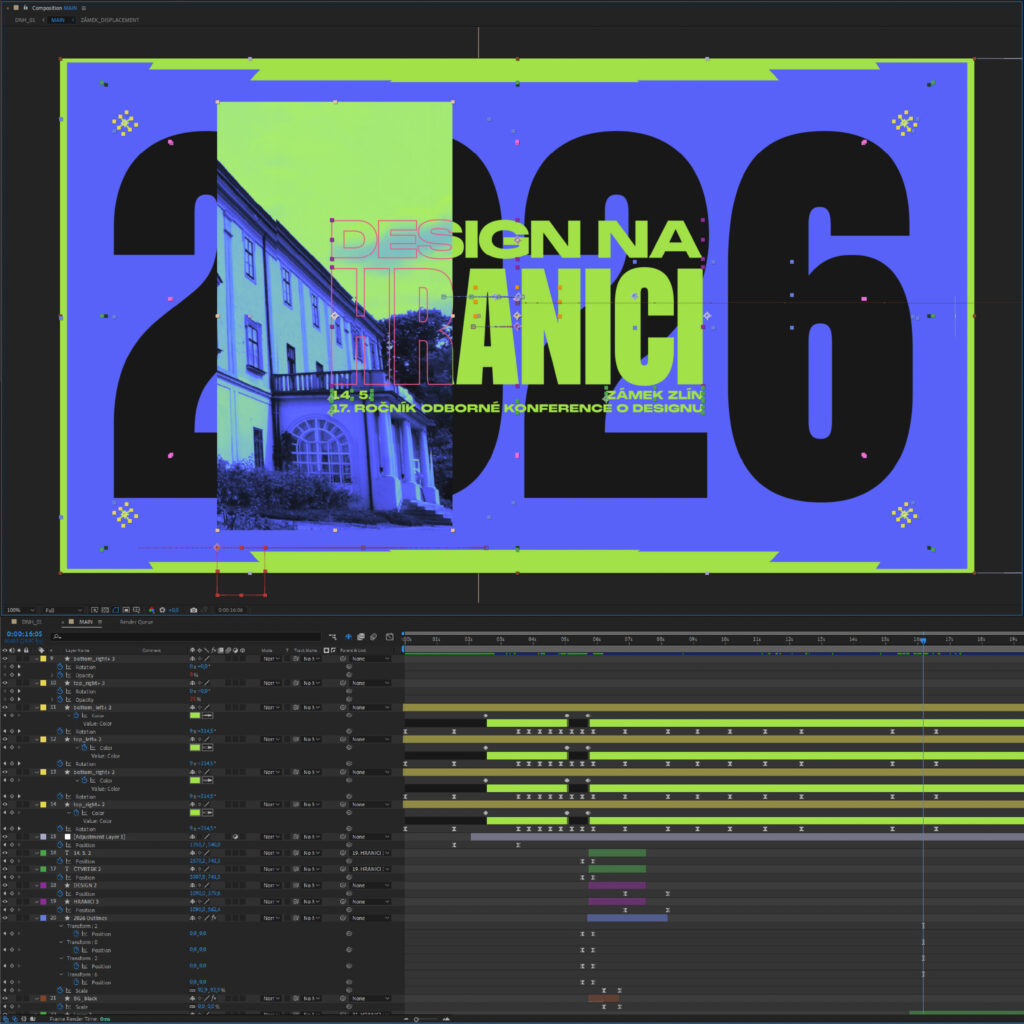Open blend mode dropdown for bottom_right+ 3
The width and height of the screenshot is (1024, 1024).
[271, 658]
